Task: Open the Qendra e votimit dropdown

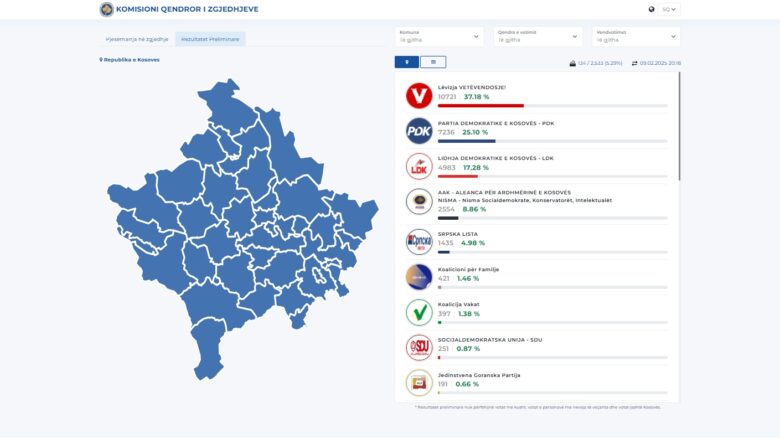Action: tap(538, 36)
